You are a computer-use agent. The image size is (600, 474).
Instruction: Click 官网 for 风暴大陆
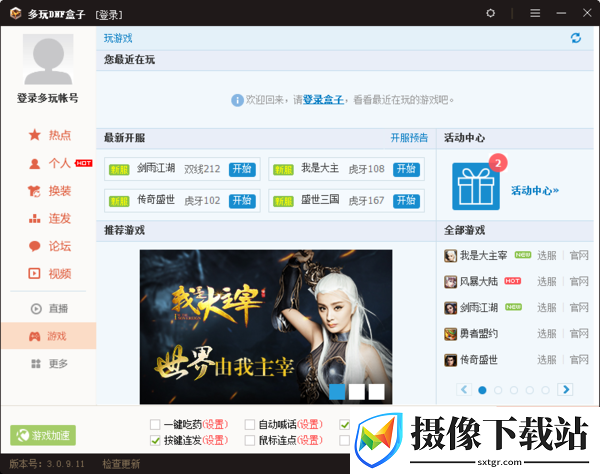tap(579, 282)
